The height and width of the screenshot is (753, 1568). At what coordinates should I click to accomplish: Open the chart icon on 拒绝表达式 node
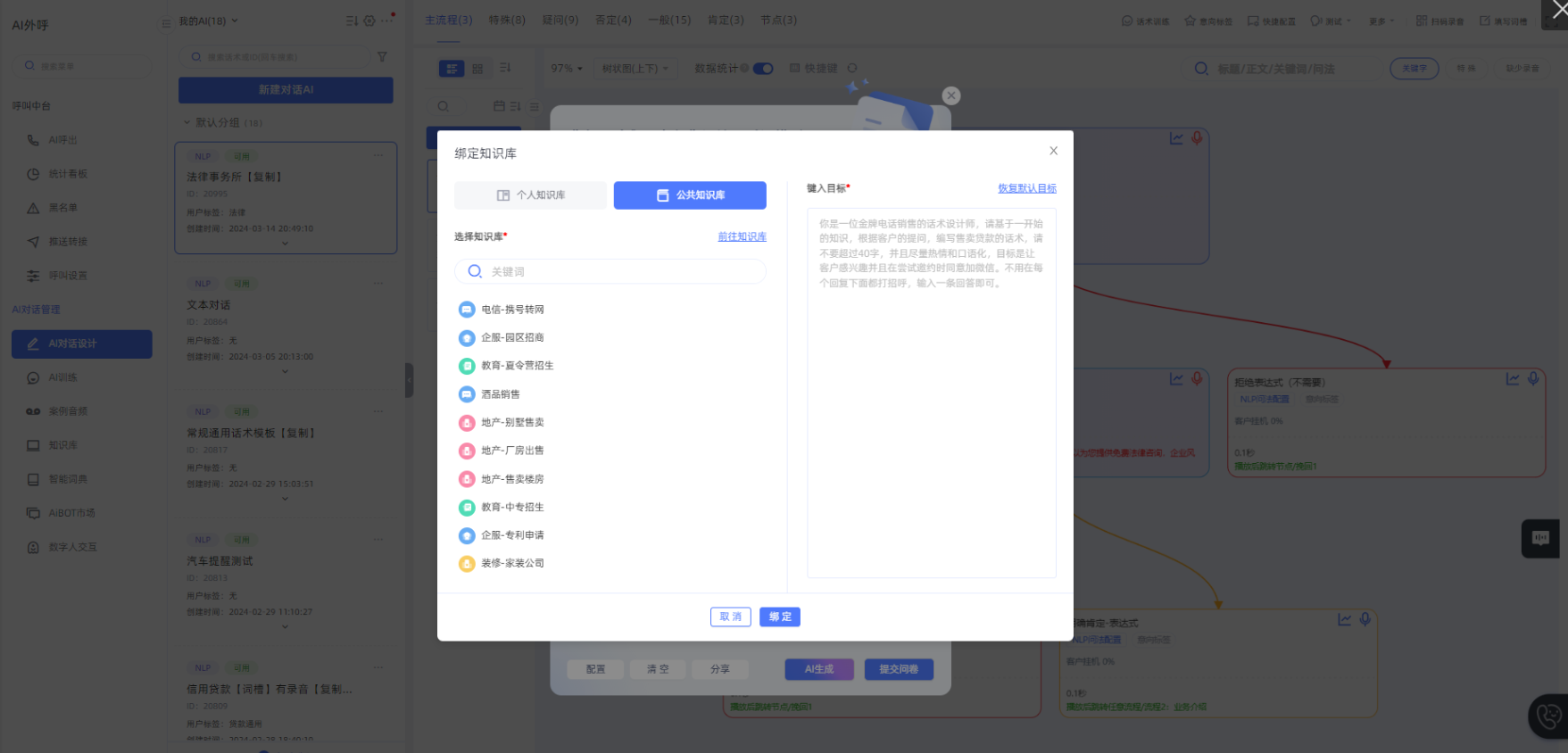tap(1513, 379)
